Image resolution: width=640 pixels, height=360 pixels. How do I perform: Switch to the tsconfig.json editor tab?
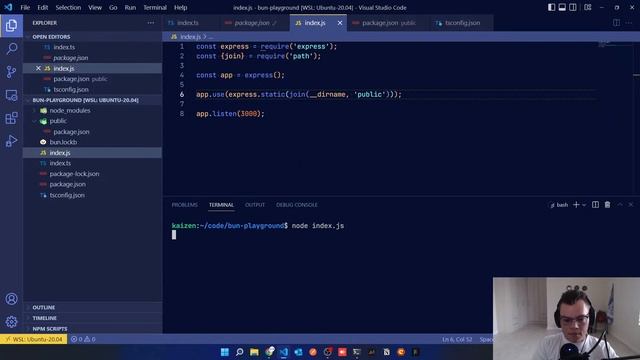pyautogui.click(x=462, y=23)
